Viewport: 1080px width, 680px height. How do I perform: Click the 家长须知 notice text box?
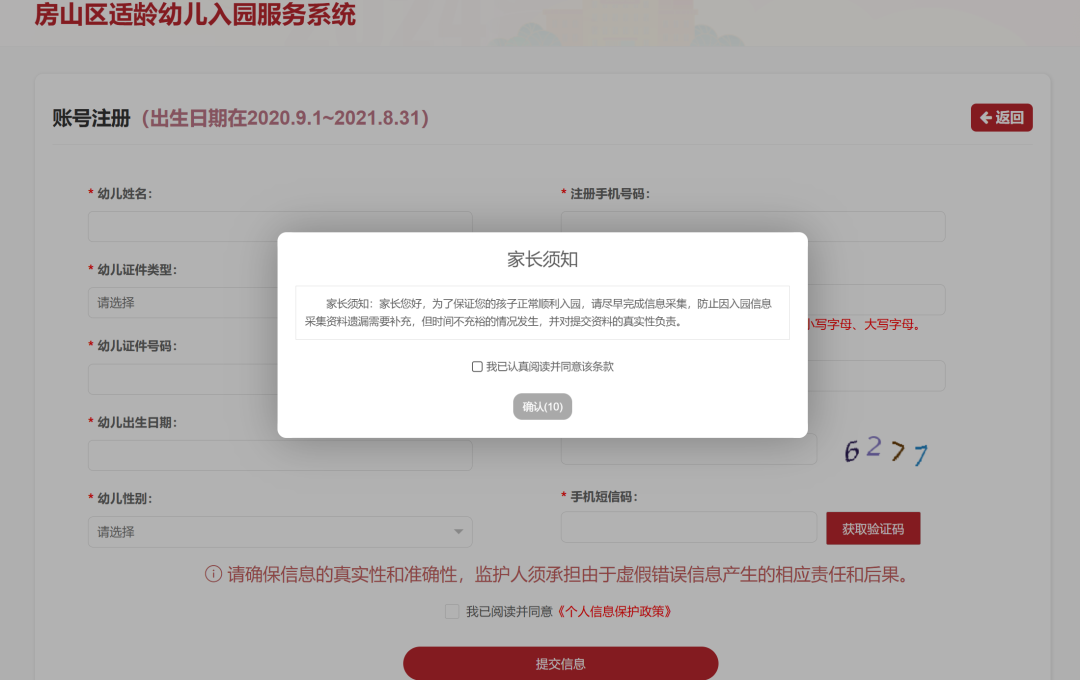542,313
